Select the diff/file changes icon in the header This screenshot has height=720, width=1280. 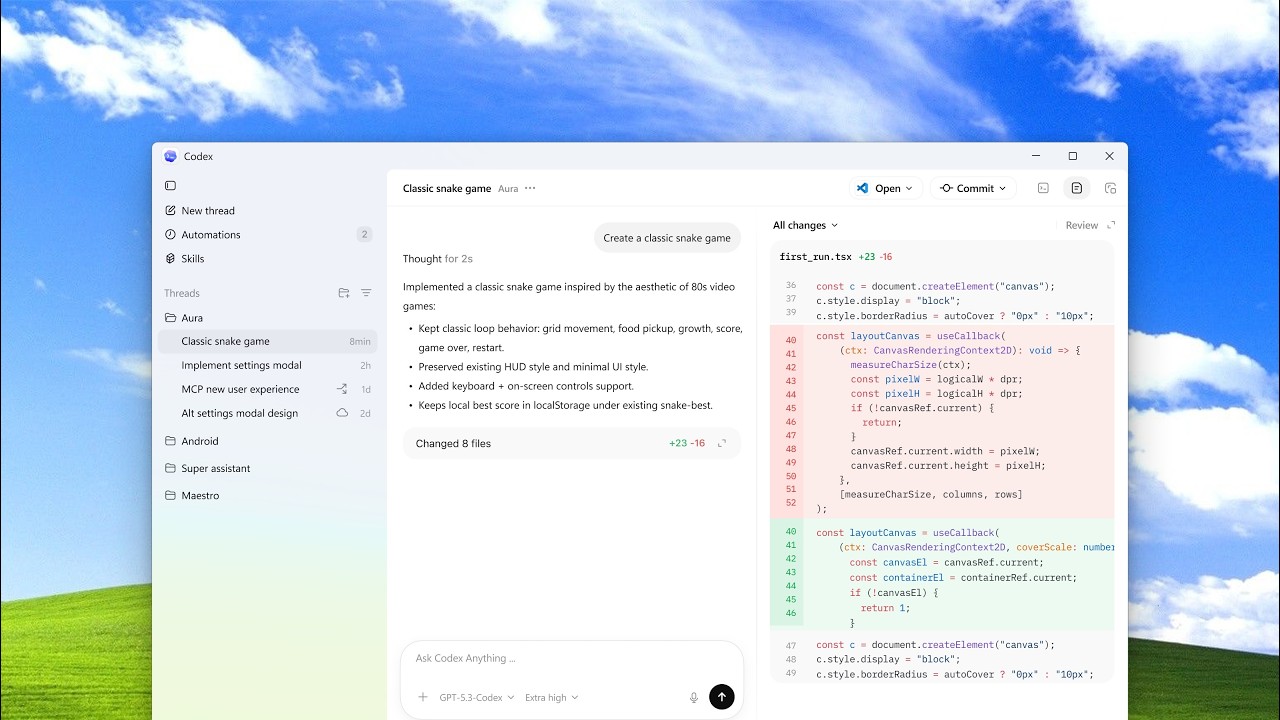pos(1076,188)
